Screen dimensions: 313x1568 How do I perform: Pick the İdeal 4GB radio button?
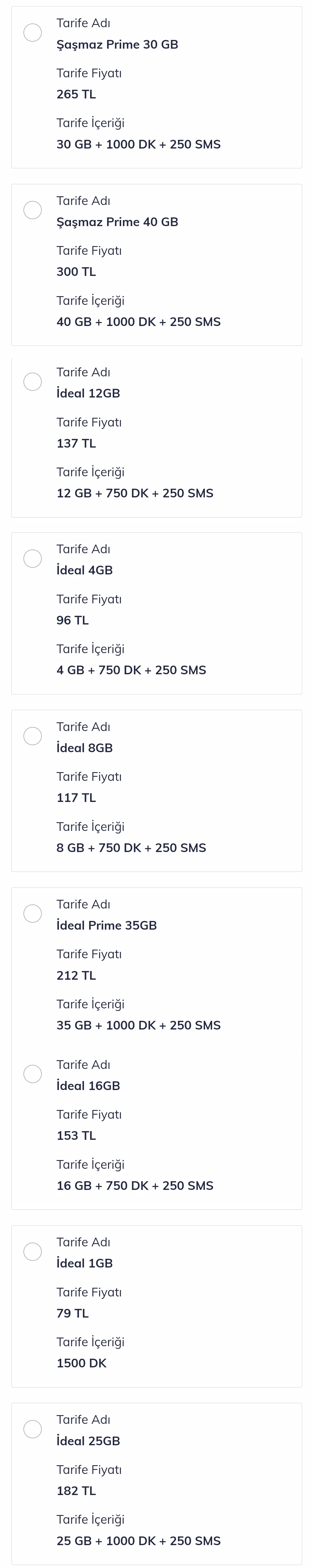[32, 558]
